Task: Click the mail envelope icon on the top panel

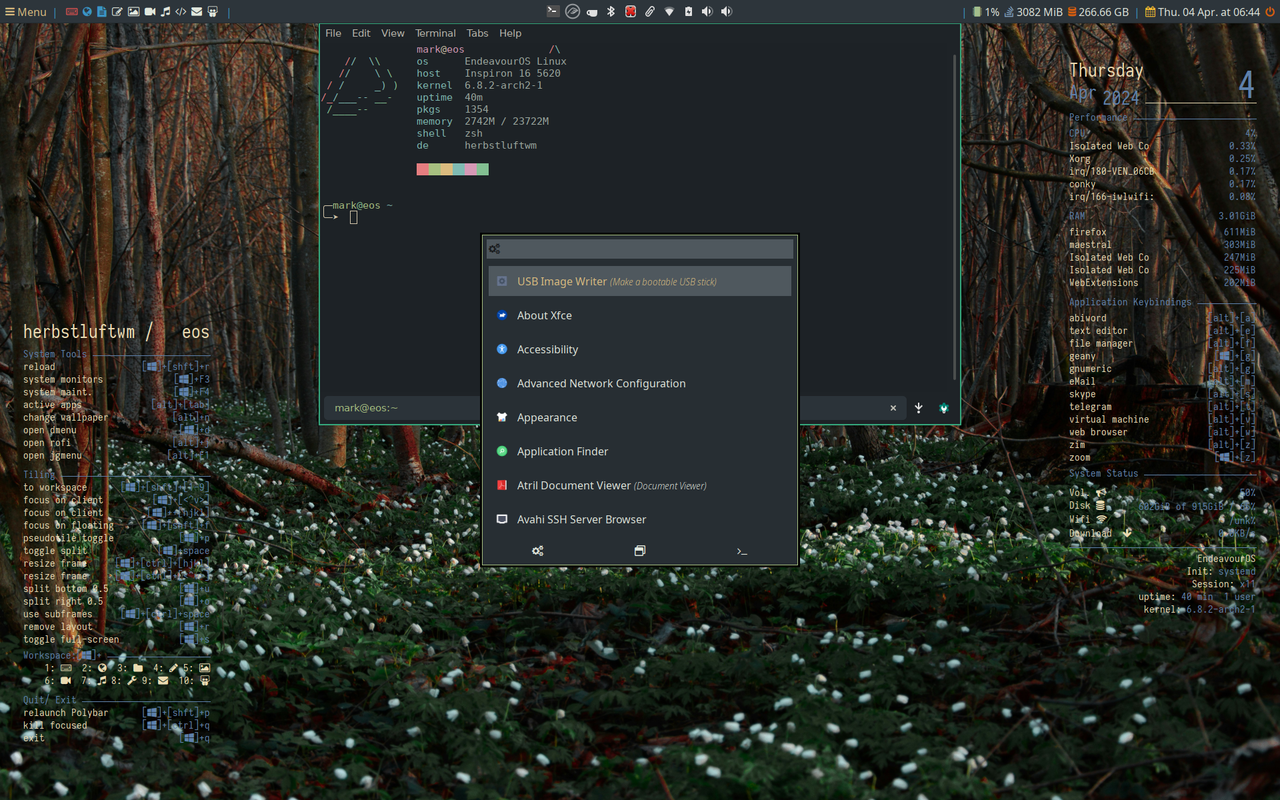Action: [x=196, y=11]
